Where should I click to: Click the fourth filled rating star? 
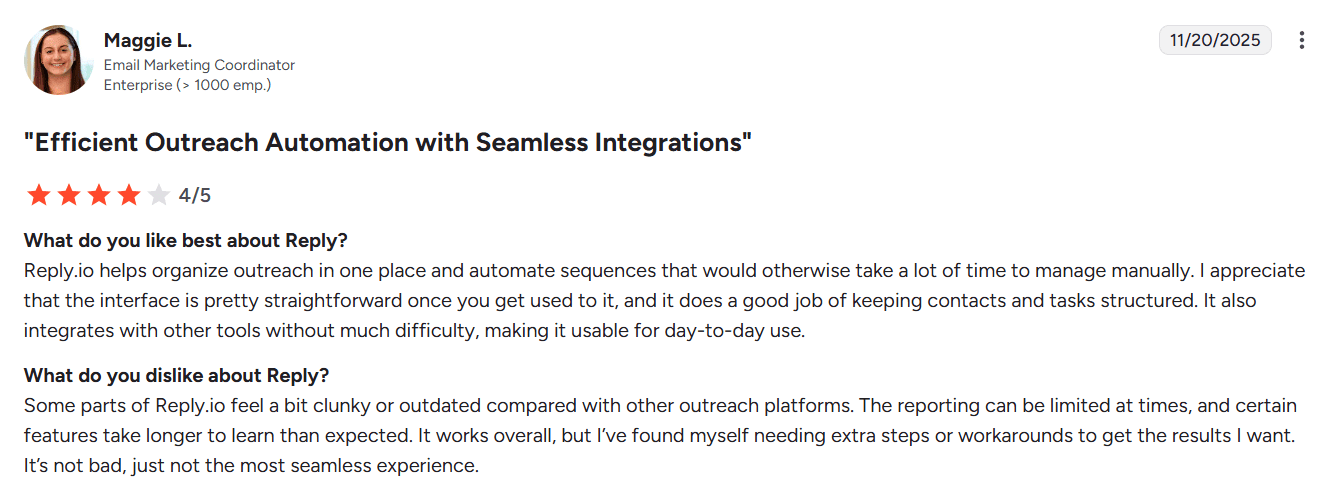click(128, 195)
